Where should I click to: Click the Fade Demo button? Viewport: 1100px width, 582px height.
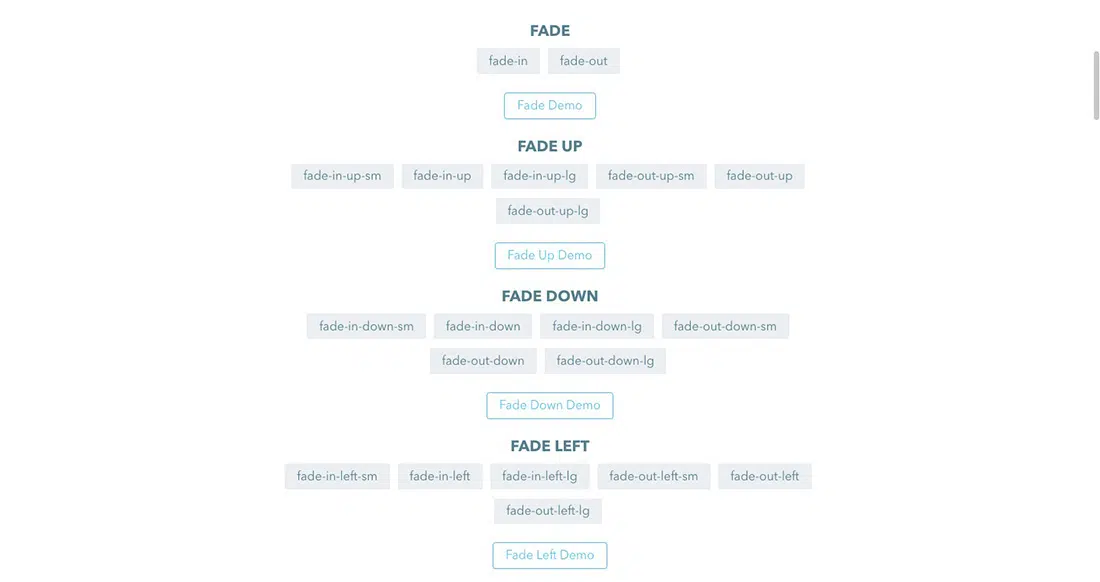(x=549, y=106)
